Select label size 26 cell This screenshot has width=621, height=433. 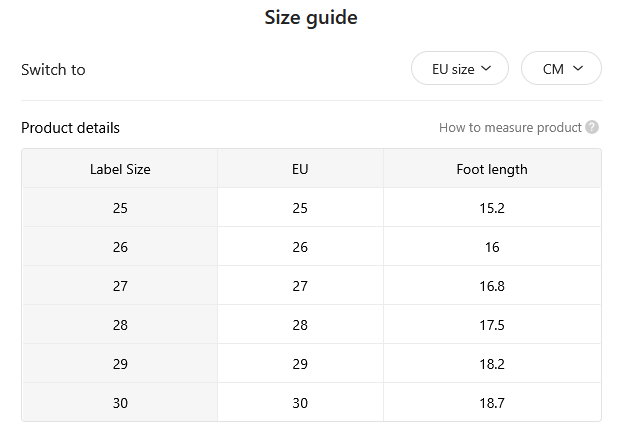(x=120, y=246)
